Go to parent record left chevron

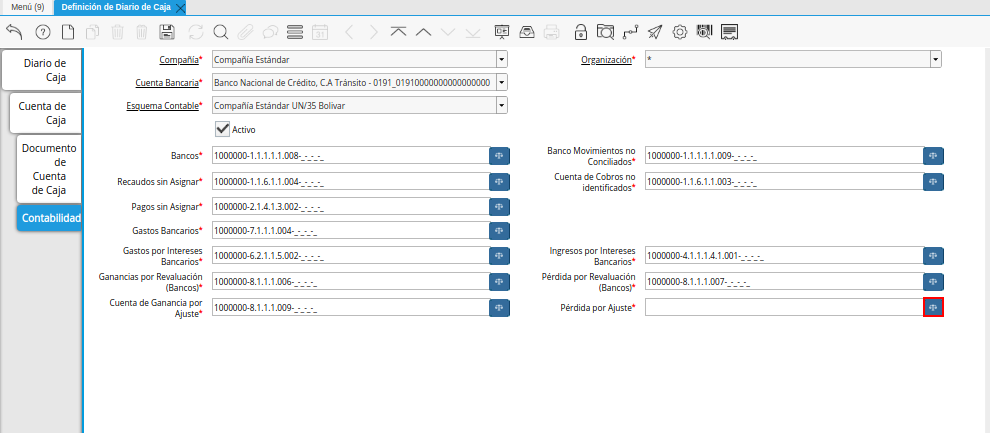click(349, 32)
